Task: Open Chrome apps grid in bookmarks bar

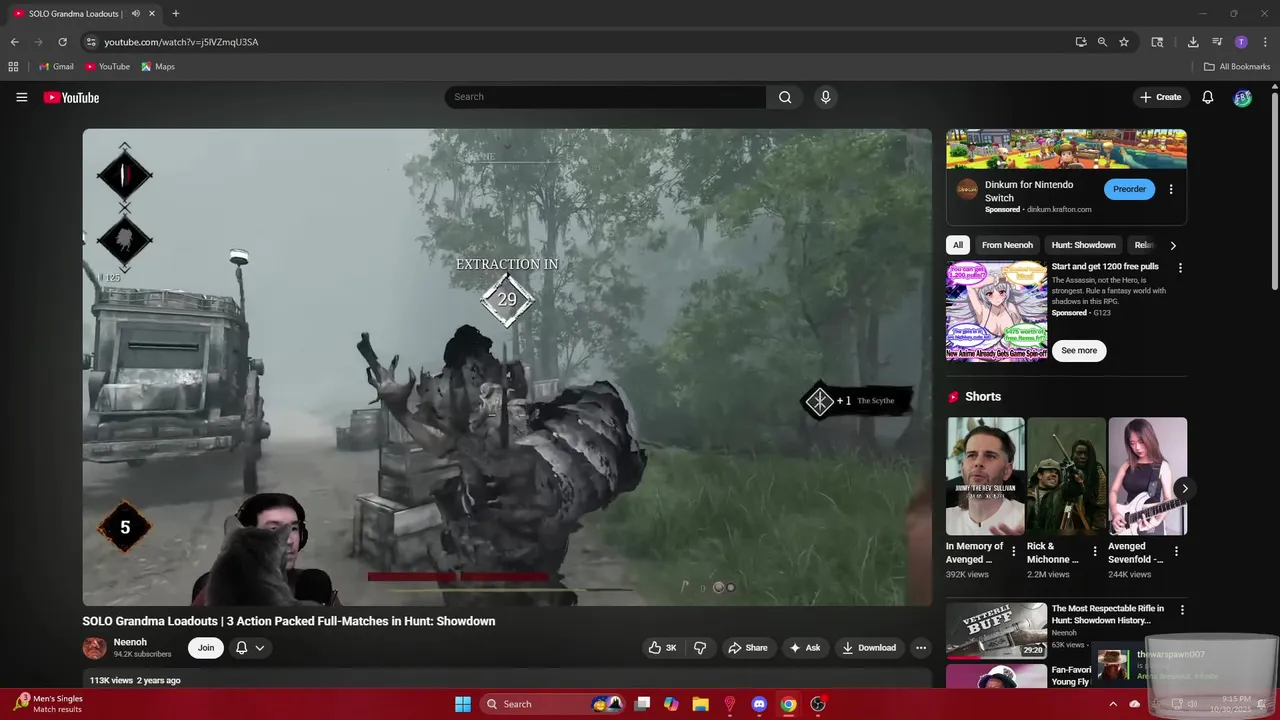Action: pos(13,67)
